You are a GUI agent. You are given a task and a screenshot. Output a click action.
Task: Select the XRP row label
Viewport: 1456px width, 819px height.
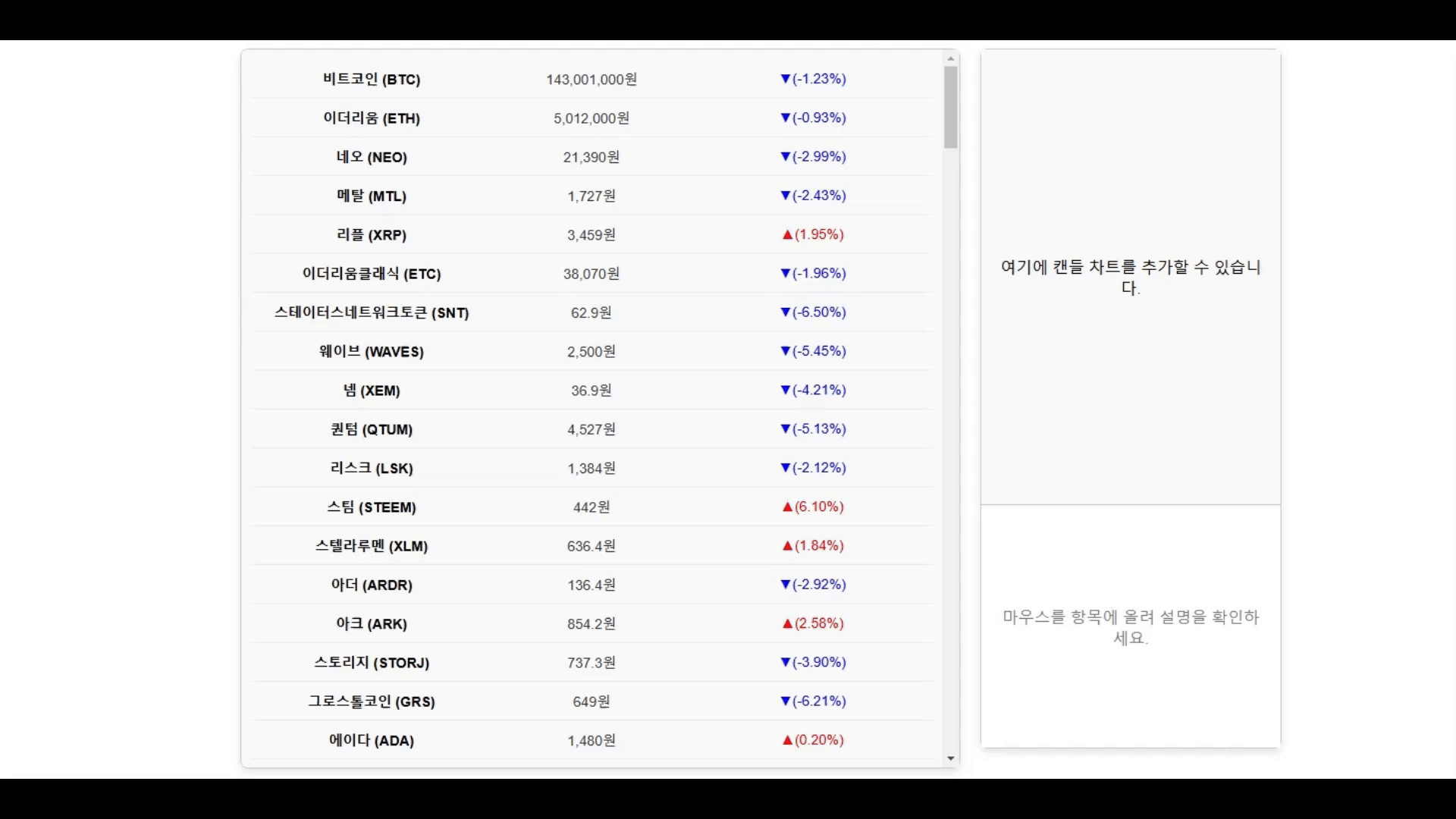tap(371, 235)
